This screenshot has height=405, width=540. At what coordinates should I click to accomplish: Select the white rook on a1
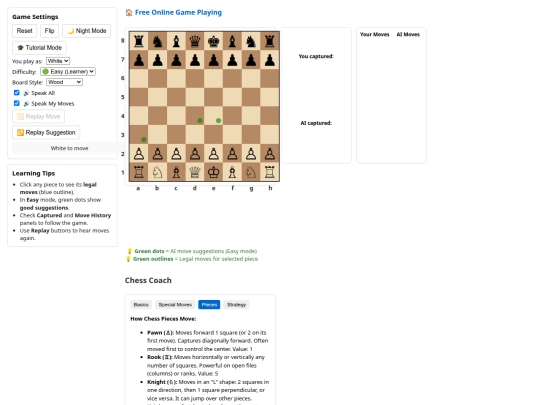coord(139,172)
